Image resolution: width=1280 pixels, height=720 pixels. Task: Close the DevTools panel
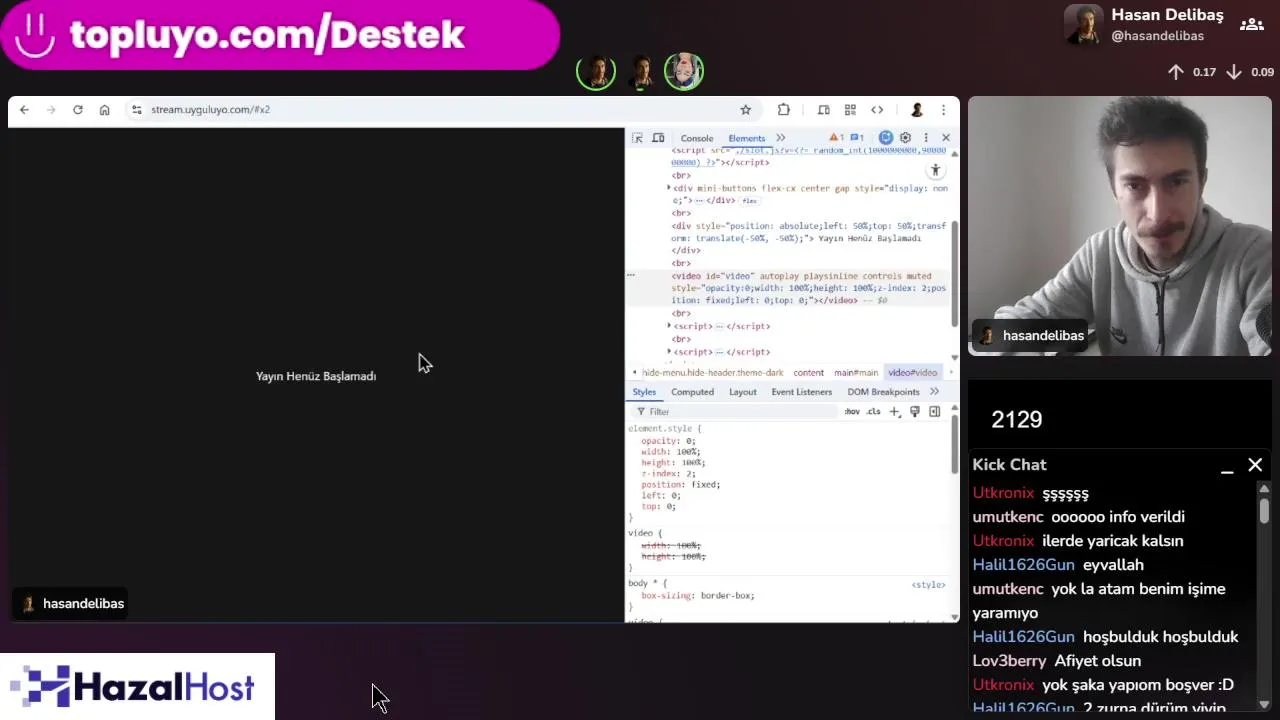tap(946, 138)
